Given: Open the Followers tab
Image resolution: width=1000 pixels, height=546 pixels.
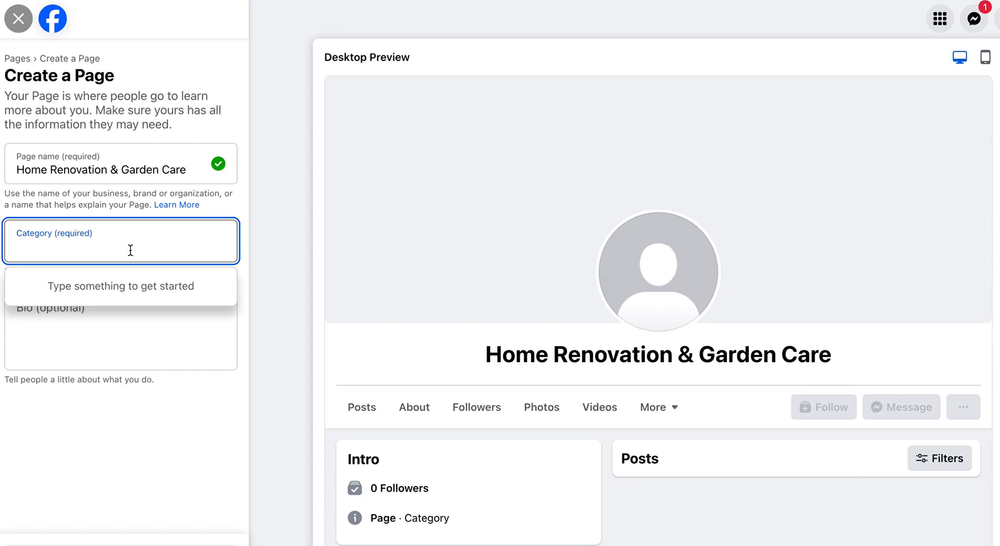Looking at the screenshot, I should (x=476, y=407).
